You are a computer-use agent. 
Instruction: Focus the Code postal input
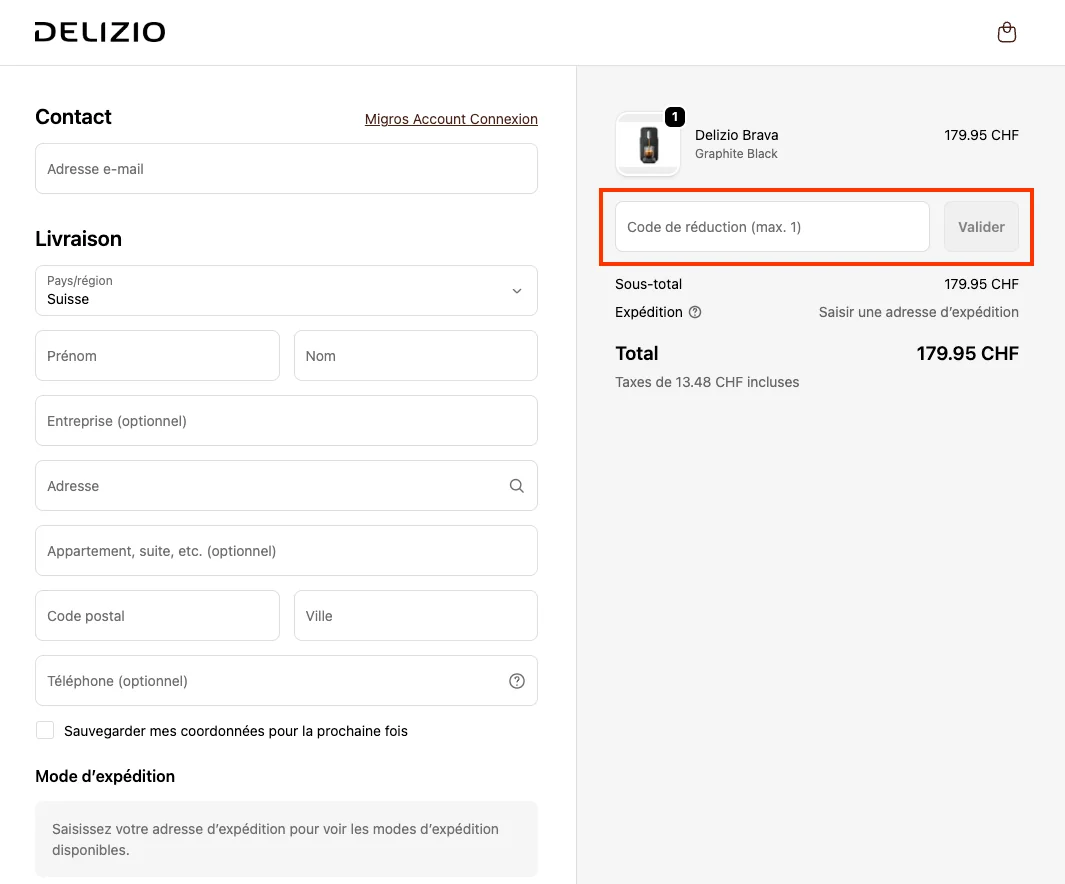click(157, 615)
